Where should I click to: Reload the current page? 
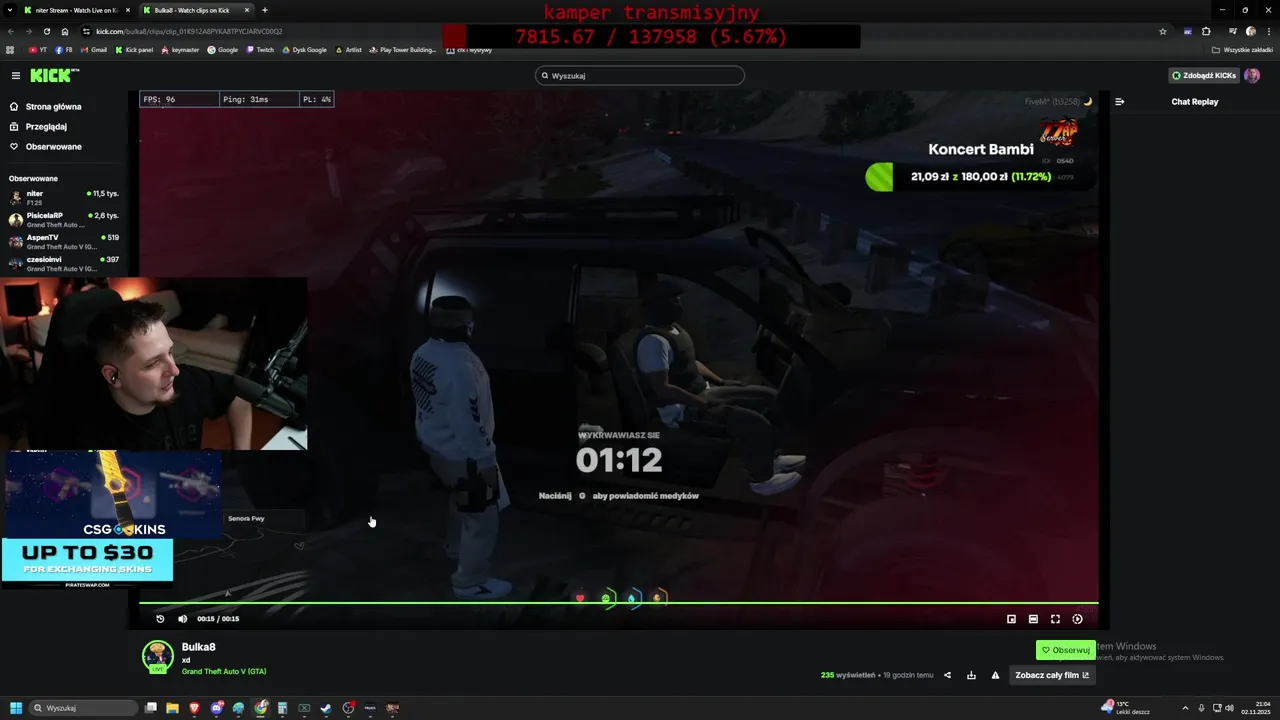point(46,31)
